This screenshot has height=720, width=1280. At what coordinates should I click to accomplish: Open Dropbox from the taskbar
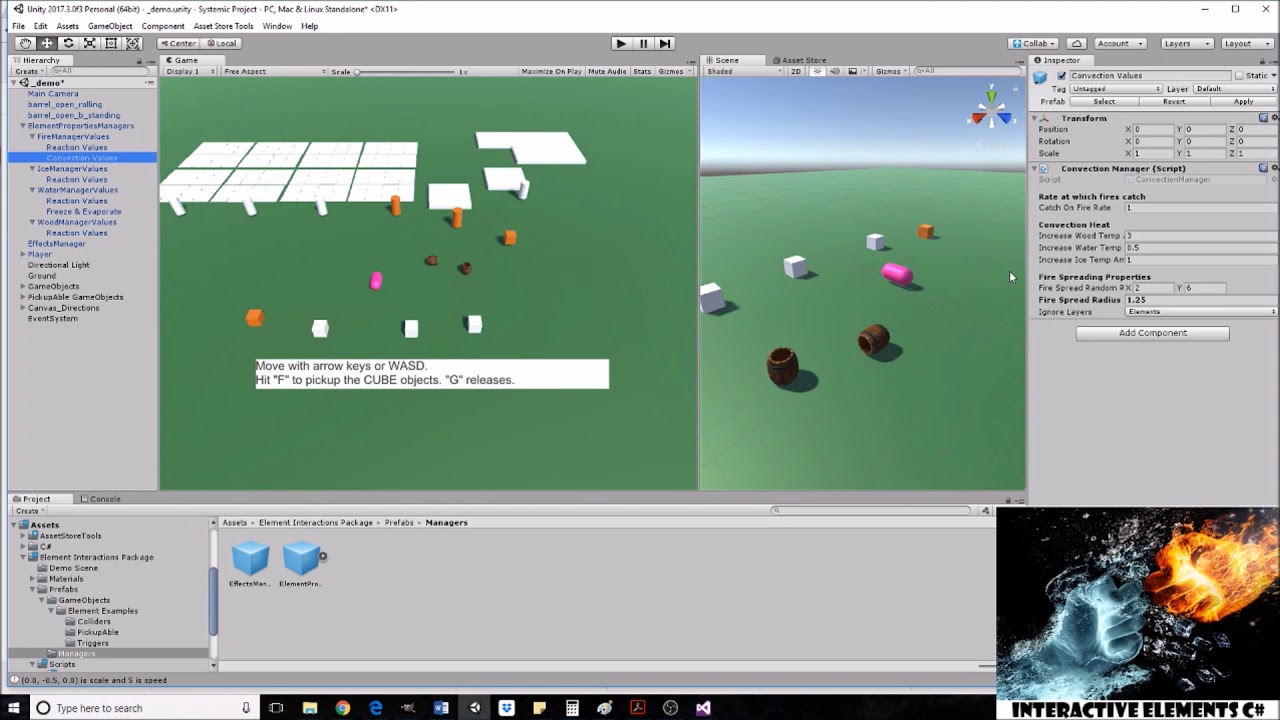[506, 708]
